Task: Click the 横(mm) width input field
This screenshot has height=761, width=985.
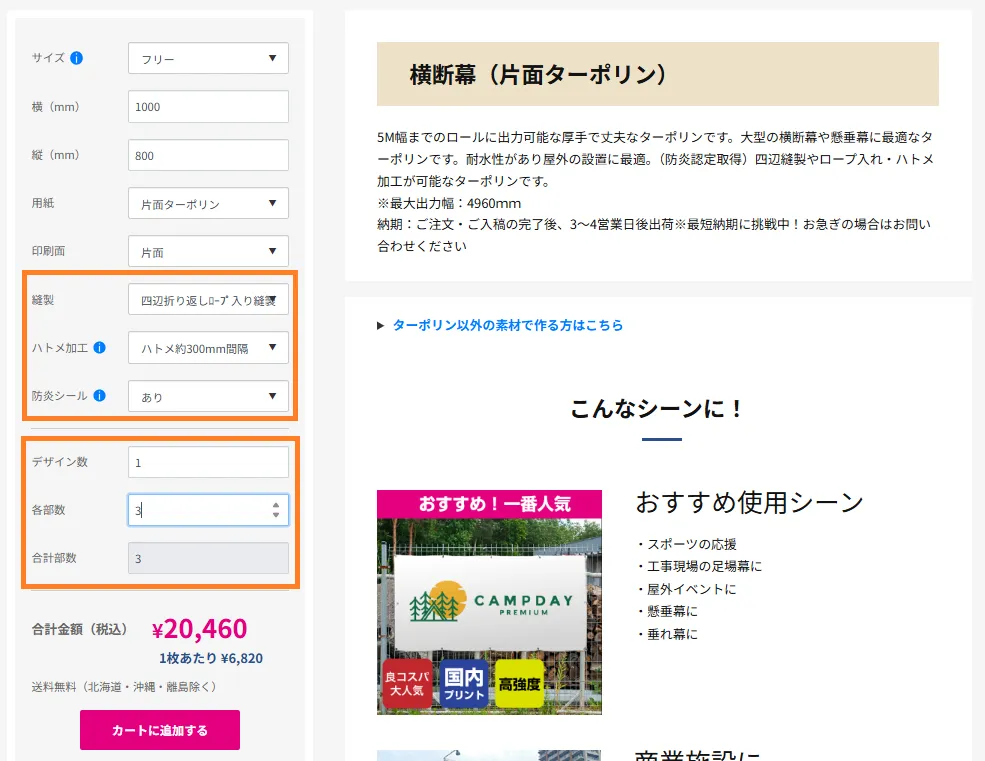Action: [x=208, y=106]
